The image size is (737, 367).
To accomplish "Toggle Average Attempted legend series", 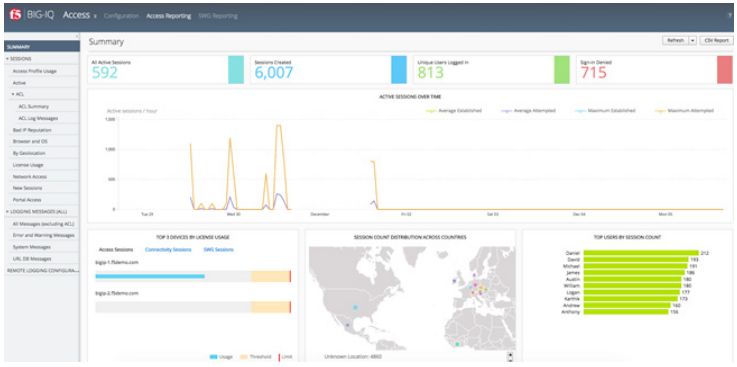I will (x=528, y=111).
